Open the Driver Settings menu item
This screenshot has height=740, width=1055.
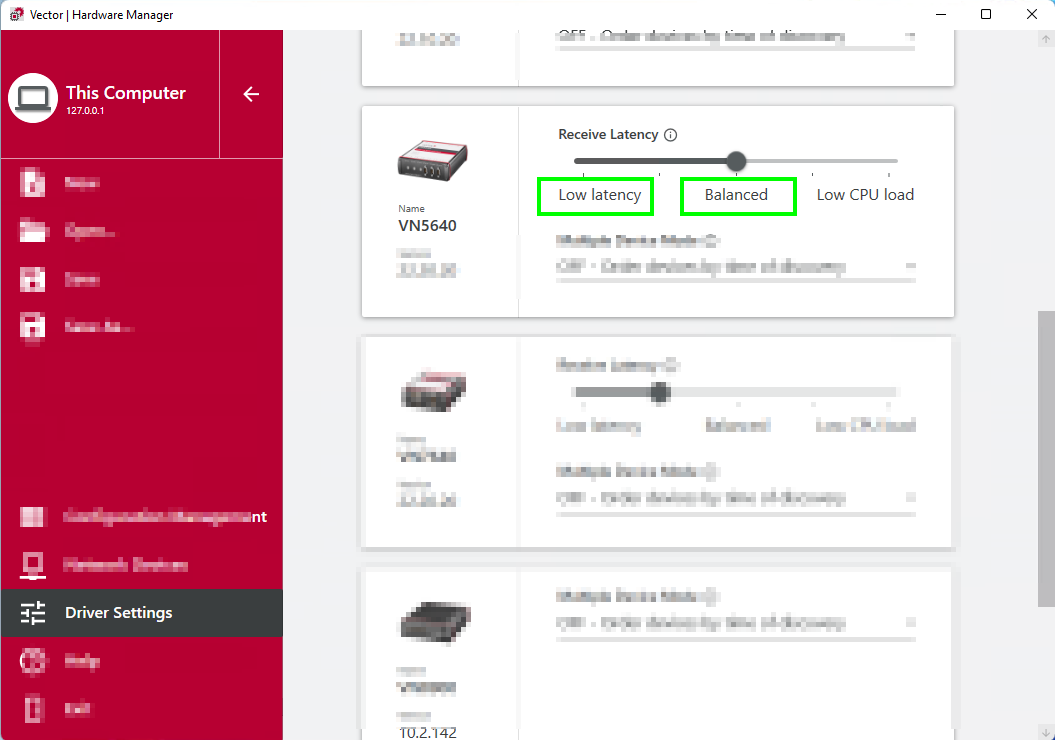click(x=118, y=613)
